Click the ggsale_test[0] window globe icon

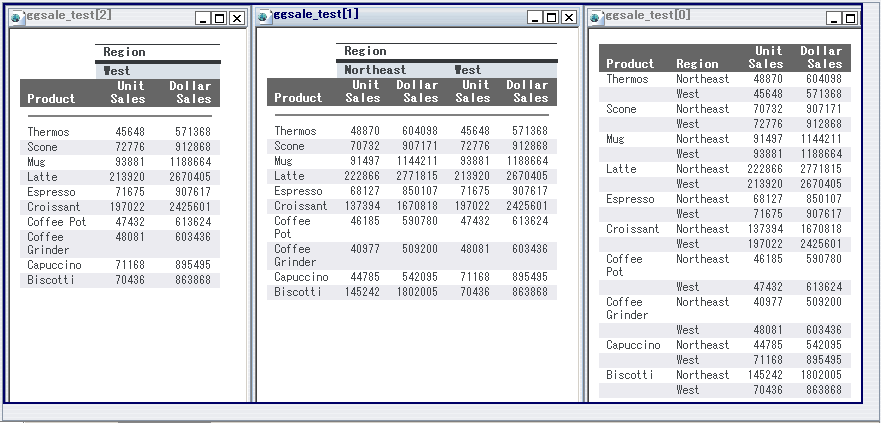tap(596, 17)
